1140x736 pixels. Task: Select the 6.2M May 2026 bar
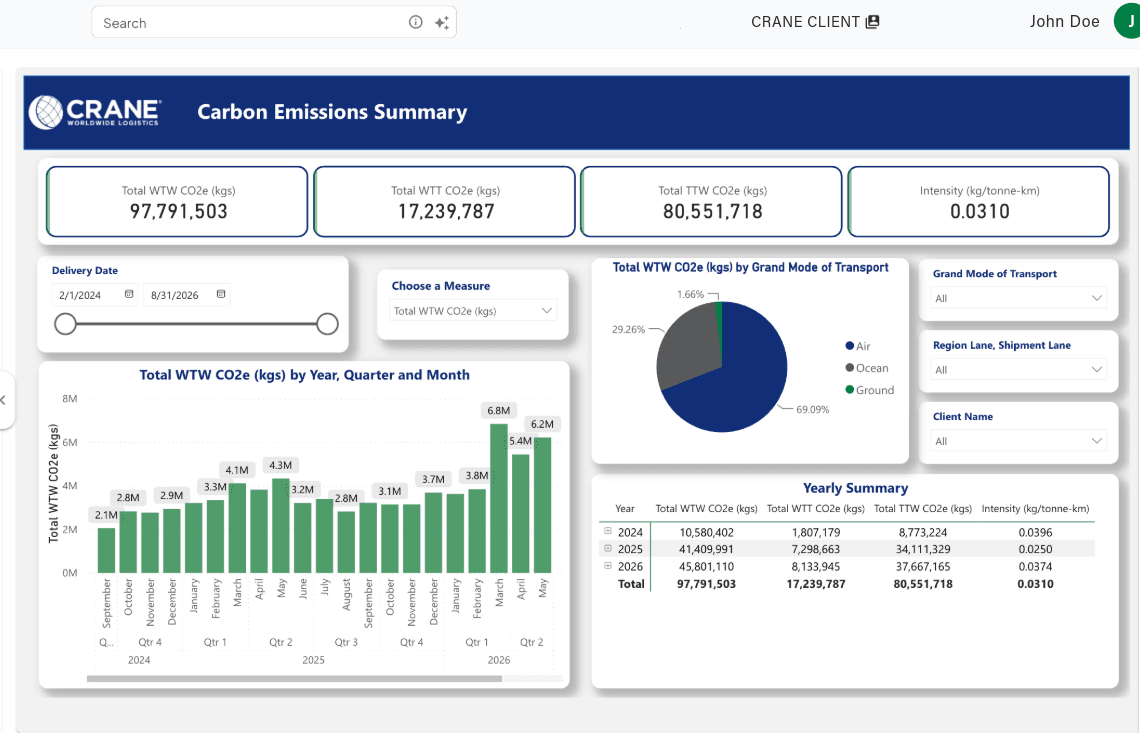click(542, 505)
